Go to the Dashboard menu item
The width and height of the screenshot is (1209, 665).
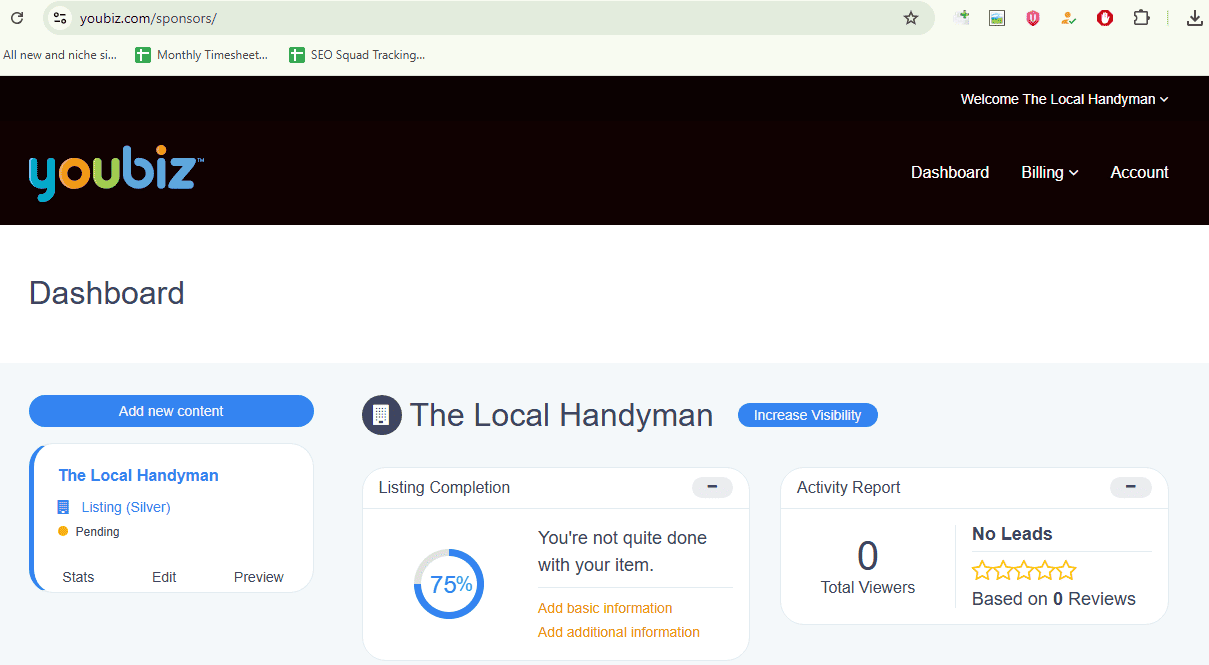point(949,172)
